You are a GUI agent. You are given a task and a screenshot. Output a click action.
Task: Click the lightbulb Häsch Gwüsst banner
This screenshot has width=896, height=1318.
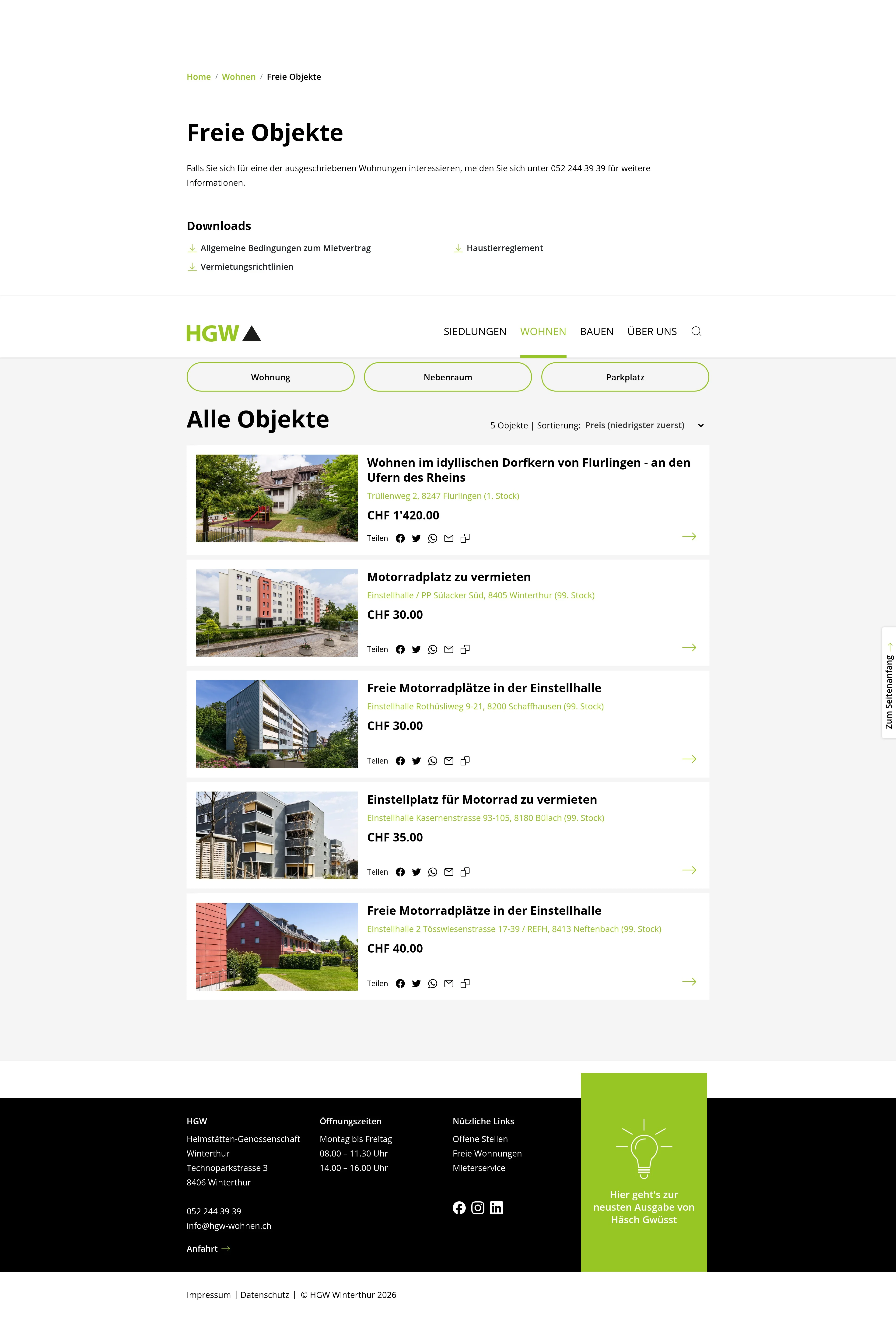[x=644, y=1172]
